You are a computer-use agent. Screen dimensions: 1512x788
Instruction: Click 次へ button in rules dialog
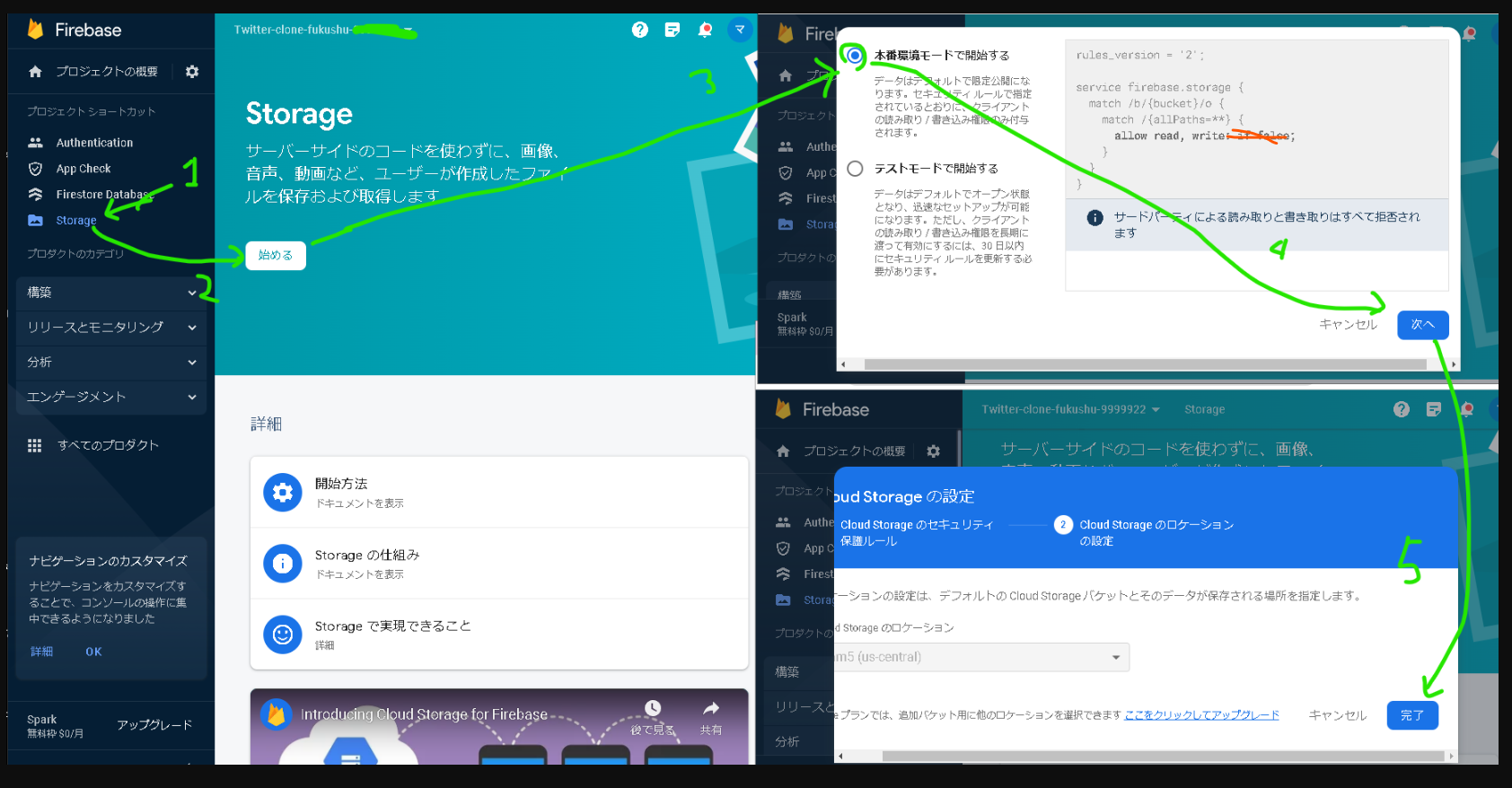(1423, 325)
